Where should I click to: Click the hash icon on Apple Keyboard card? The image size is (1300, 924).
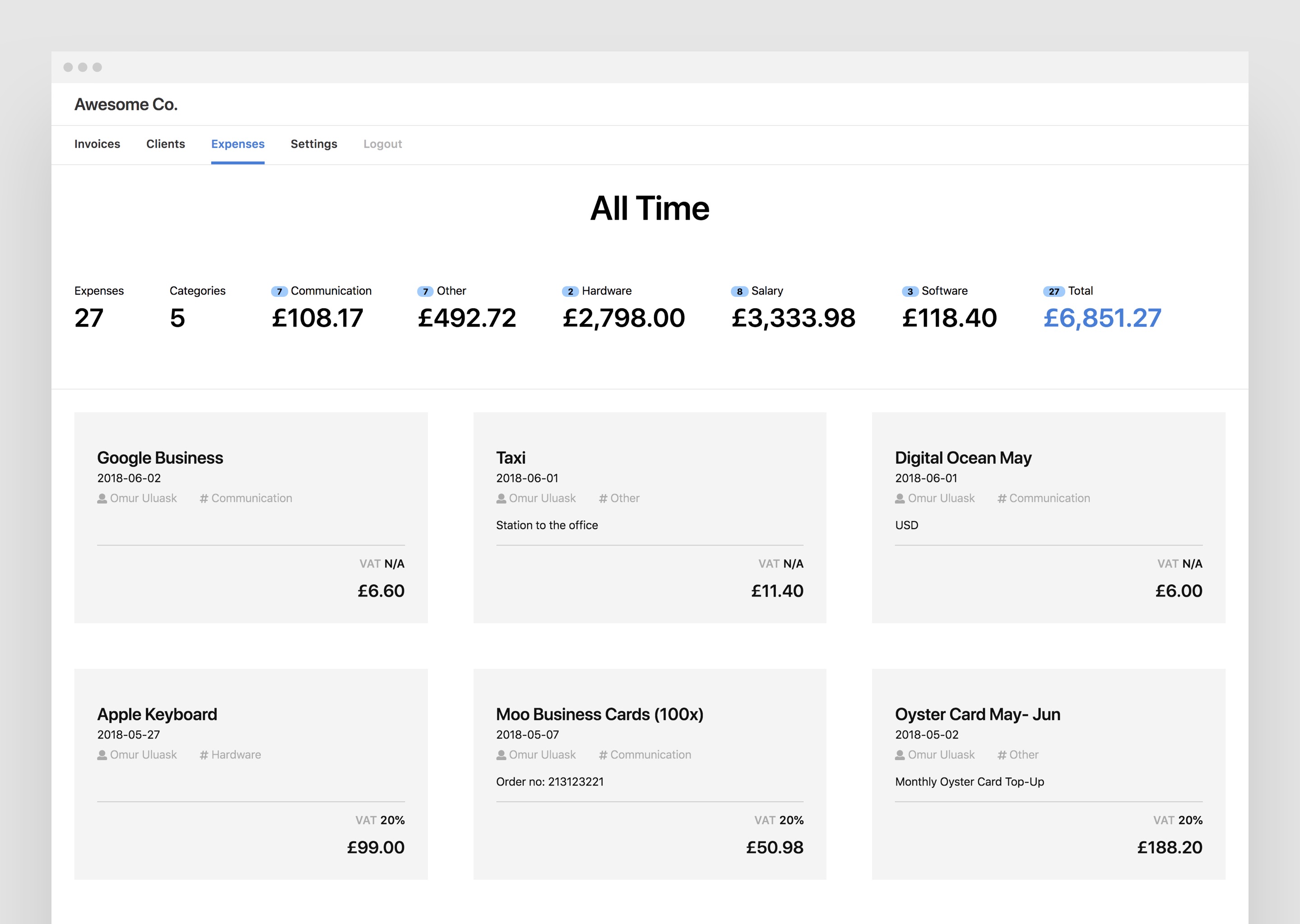pyautogui.click(x=204, y=755)
